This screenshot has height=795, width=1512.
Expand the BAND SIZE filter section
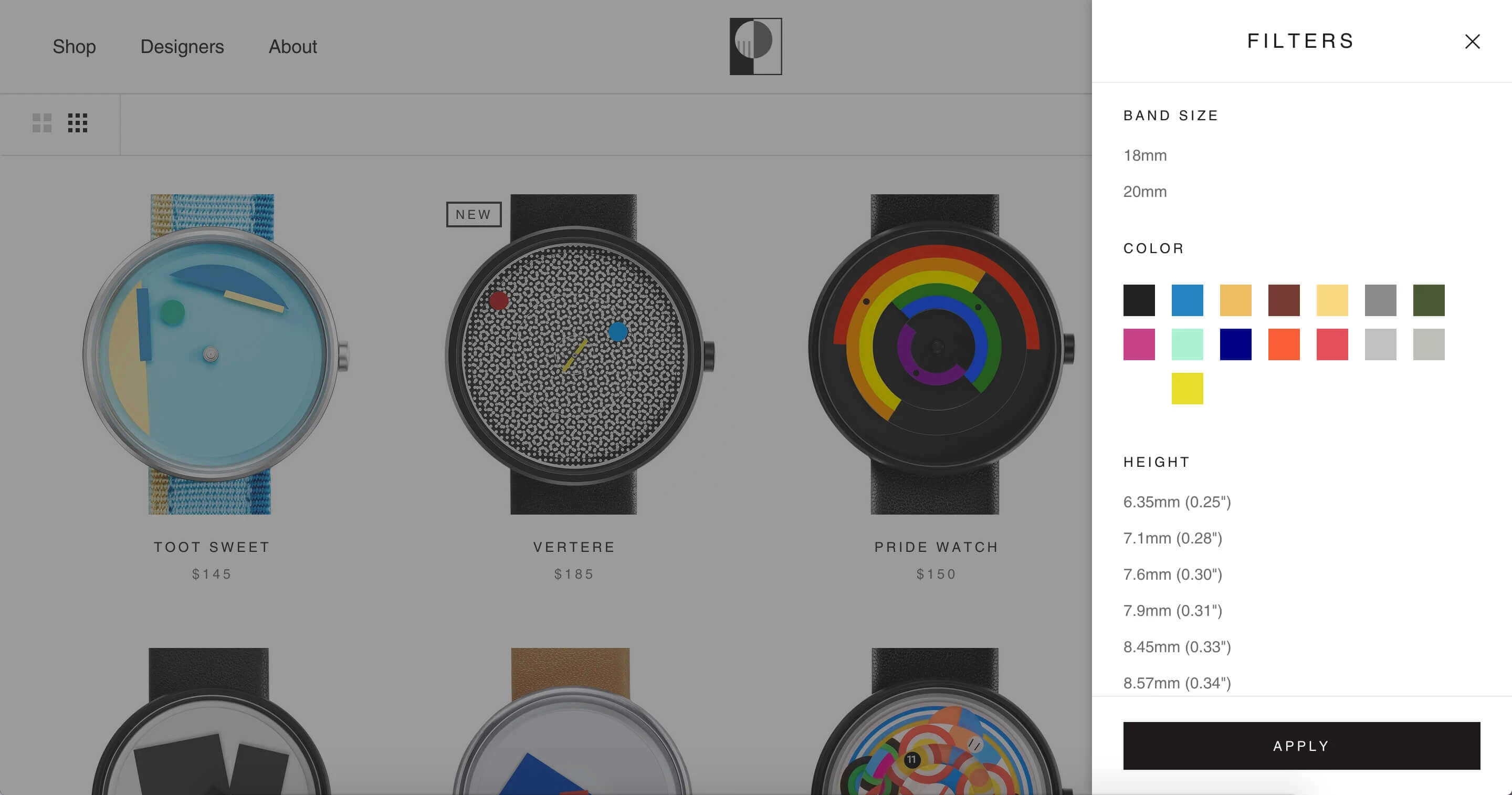[x=1172, y=115]
